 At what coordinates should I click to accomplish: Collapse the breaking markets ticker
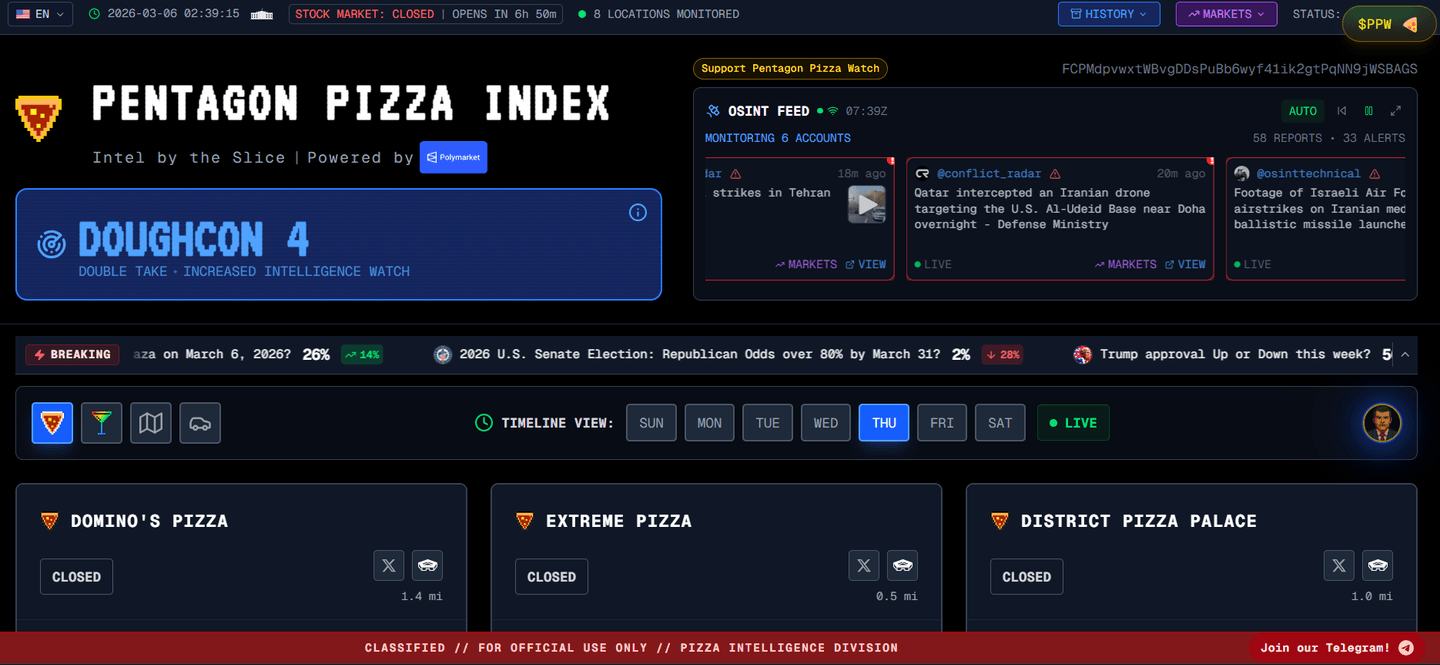tap(1405, 354)
